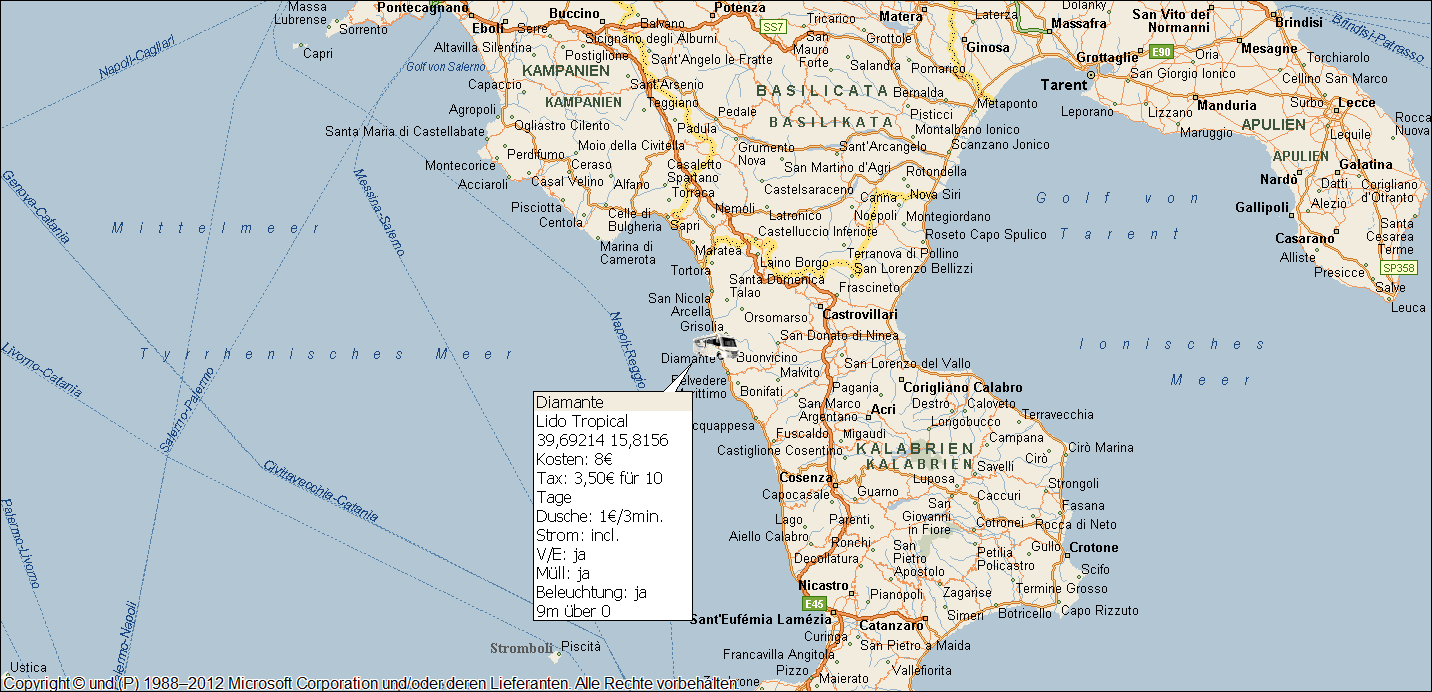Click the Lido Tropical text in popup

[582, 421]
